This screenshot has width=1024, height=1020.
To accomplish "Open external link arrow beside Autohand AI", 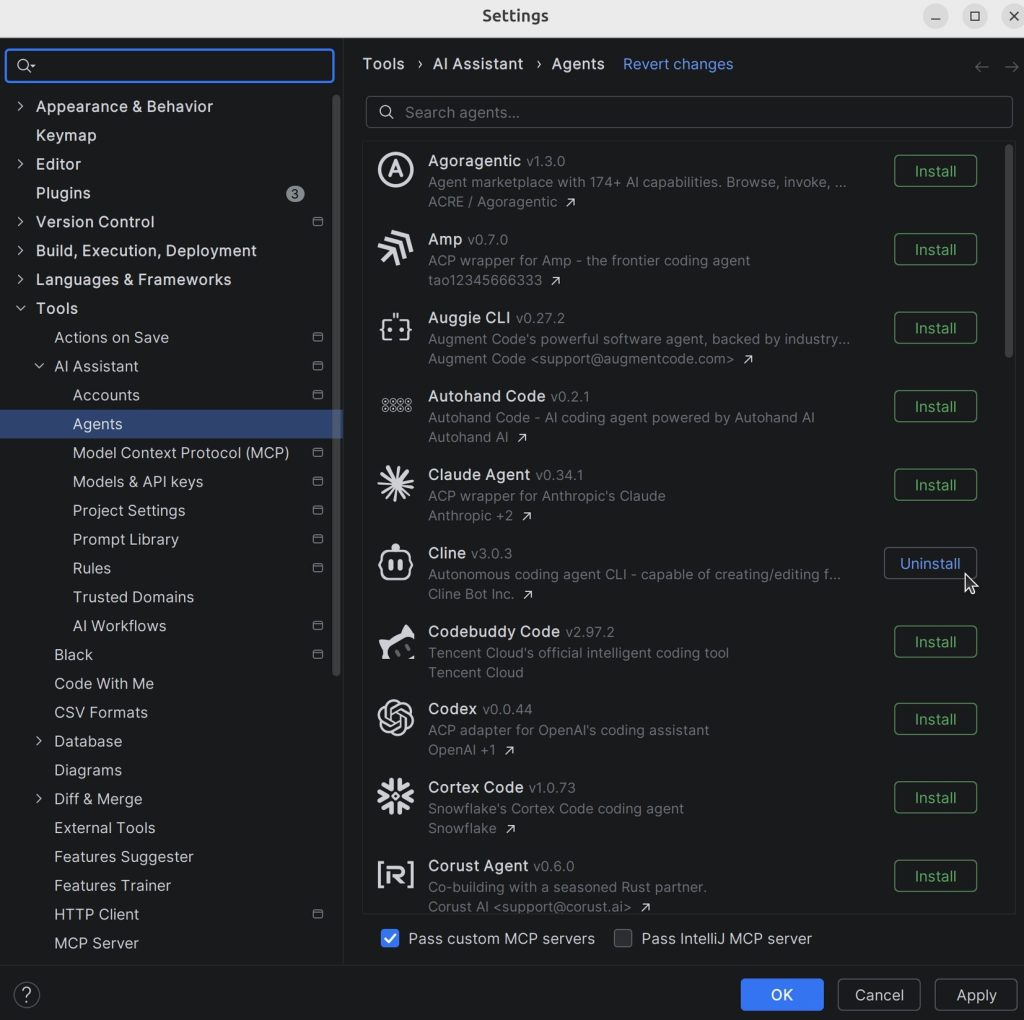I will (521, 438).
